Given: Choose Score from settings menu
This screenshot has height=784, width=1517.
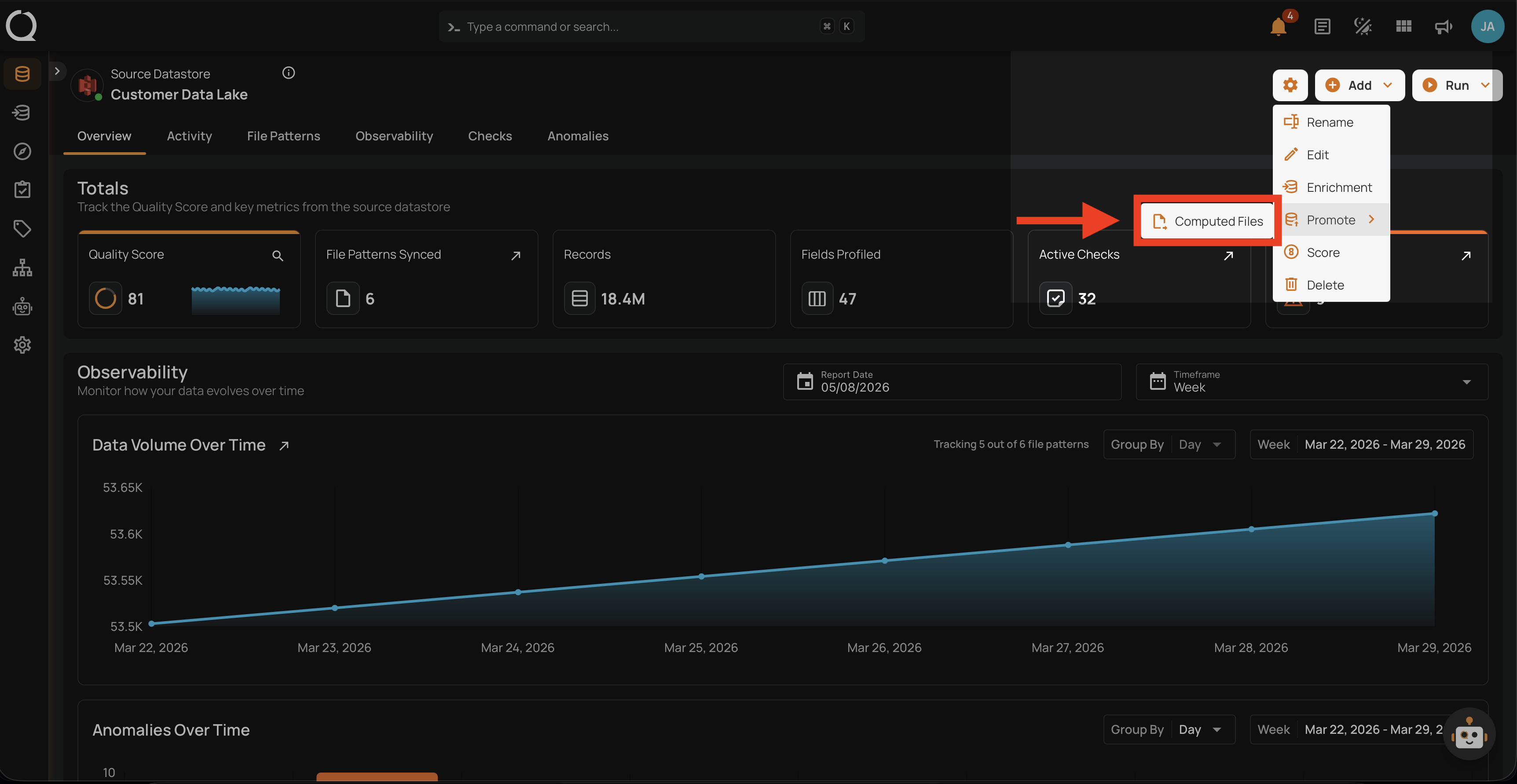Looking at the screenshot, I should tap(1331, 252).
